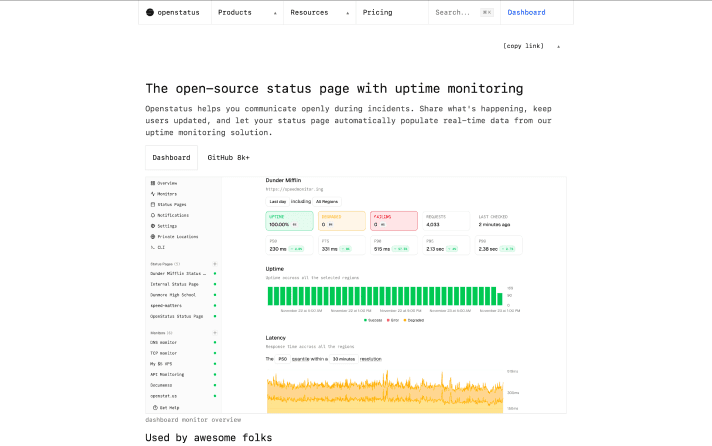
Task: Click the Degraded legend dot under uptime chart
Action: click(x=405, y=320)
